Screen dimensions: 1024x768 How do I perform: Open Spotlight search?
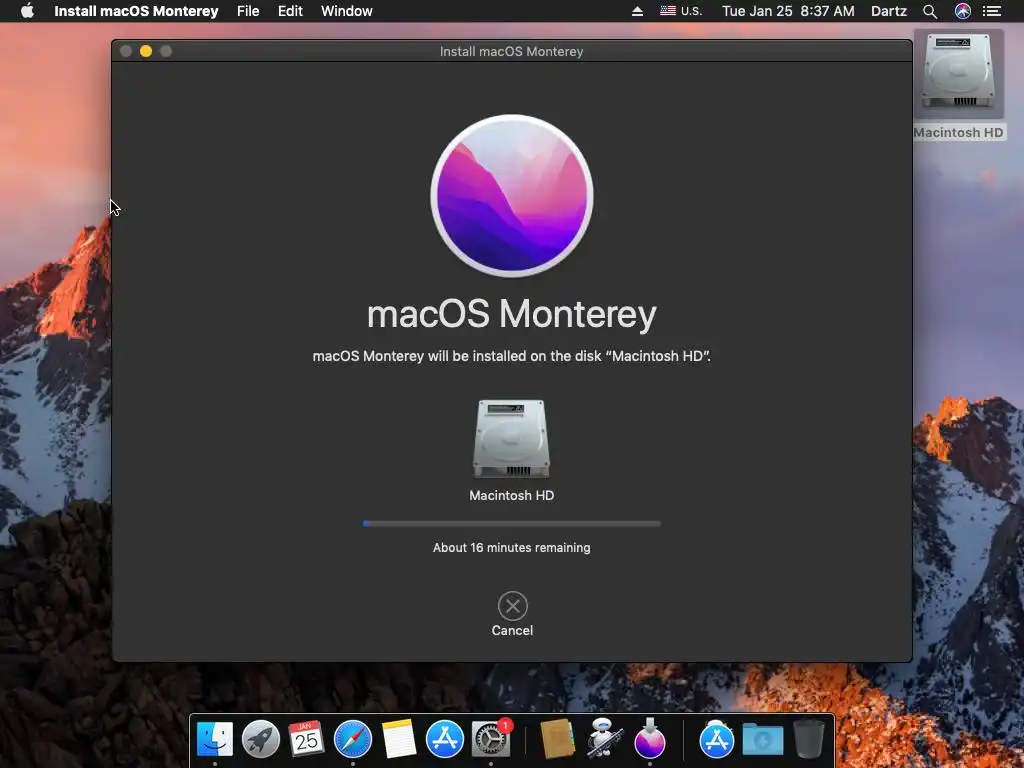click(x=930, y=11)
